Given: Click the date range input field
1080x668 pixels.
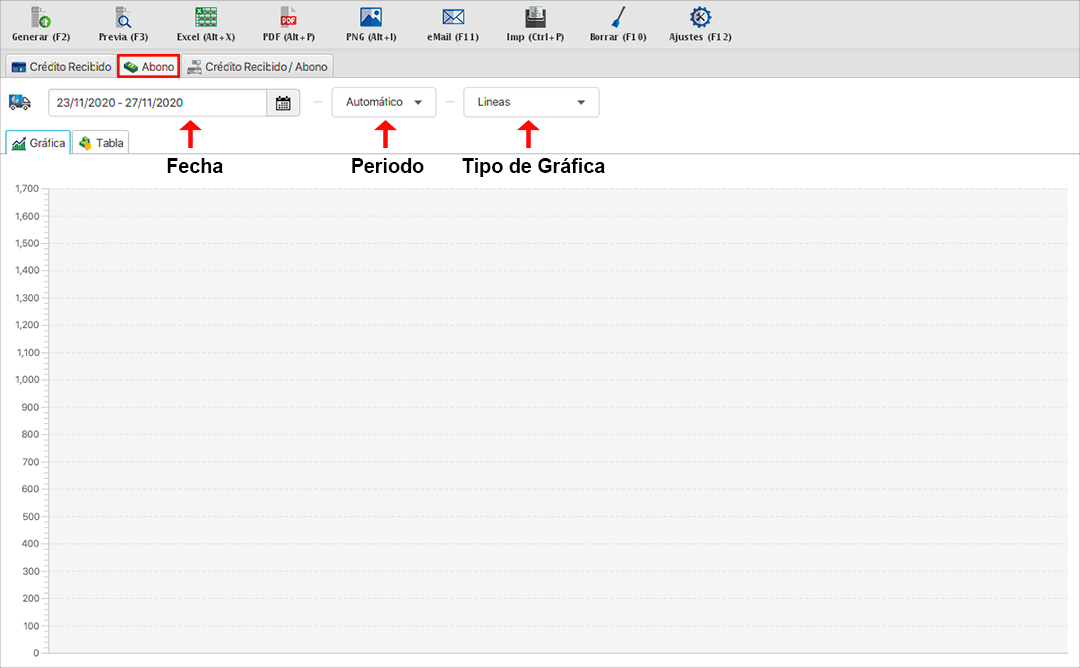Looking at the screenshot, I should pos(157,103).
